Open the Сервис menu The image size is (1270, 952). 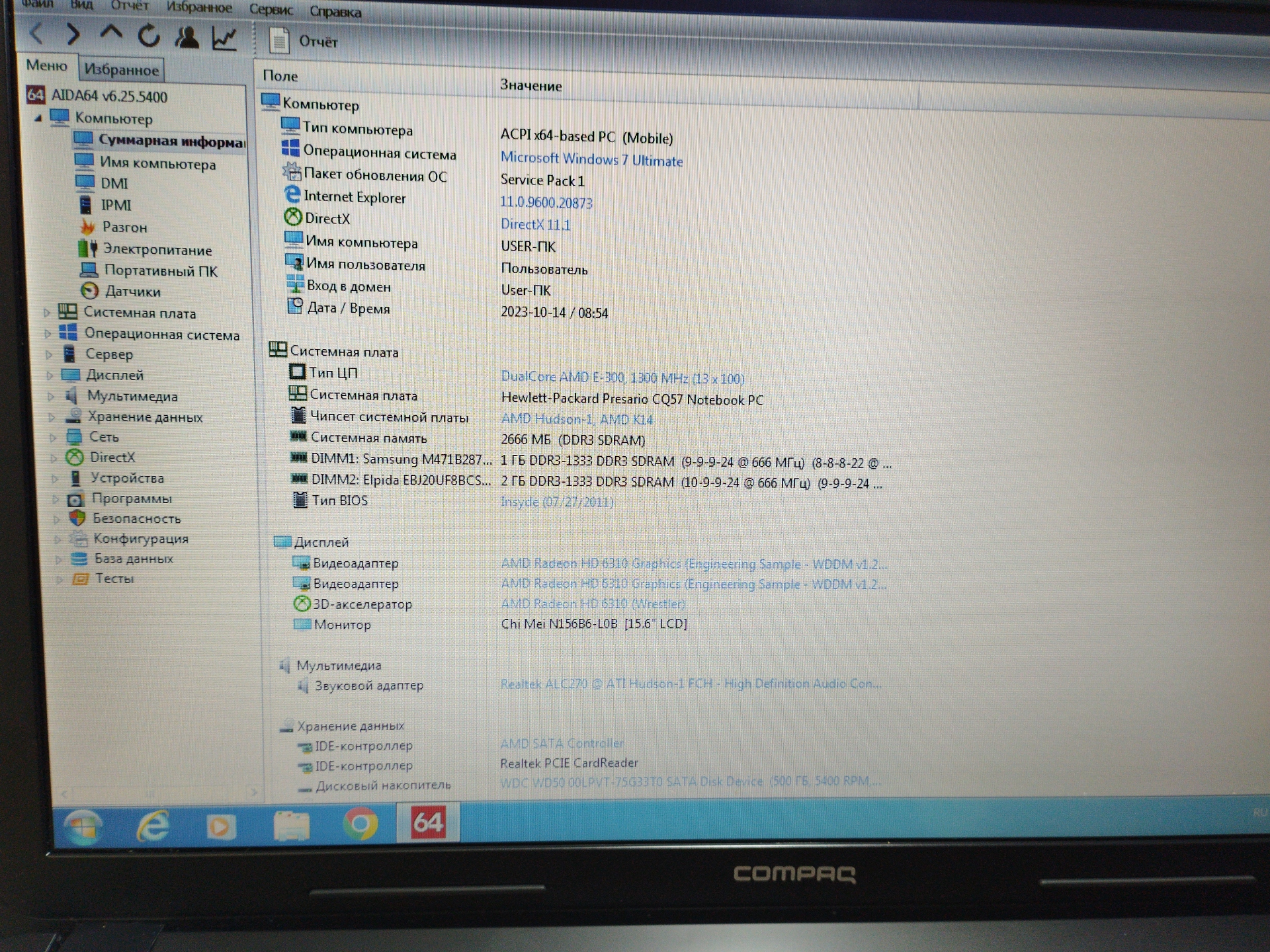(x=271, y=9)
